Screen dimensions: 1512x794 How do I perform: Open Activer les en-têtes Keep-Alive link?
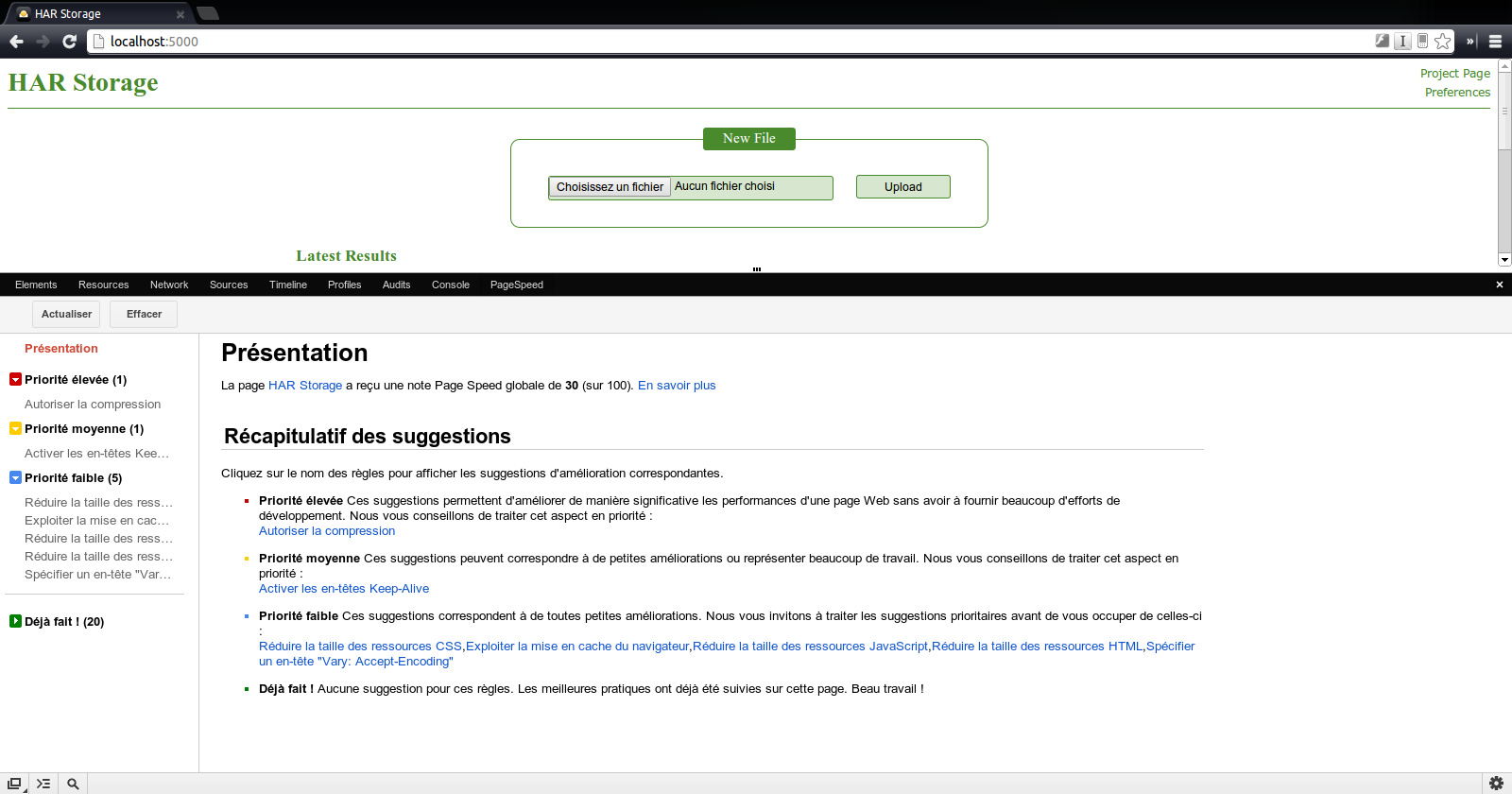[344, 588]
